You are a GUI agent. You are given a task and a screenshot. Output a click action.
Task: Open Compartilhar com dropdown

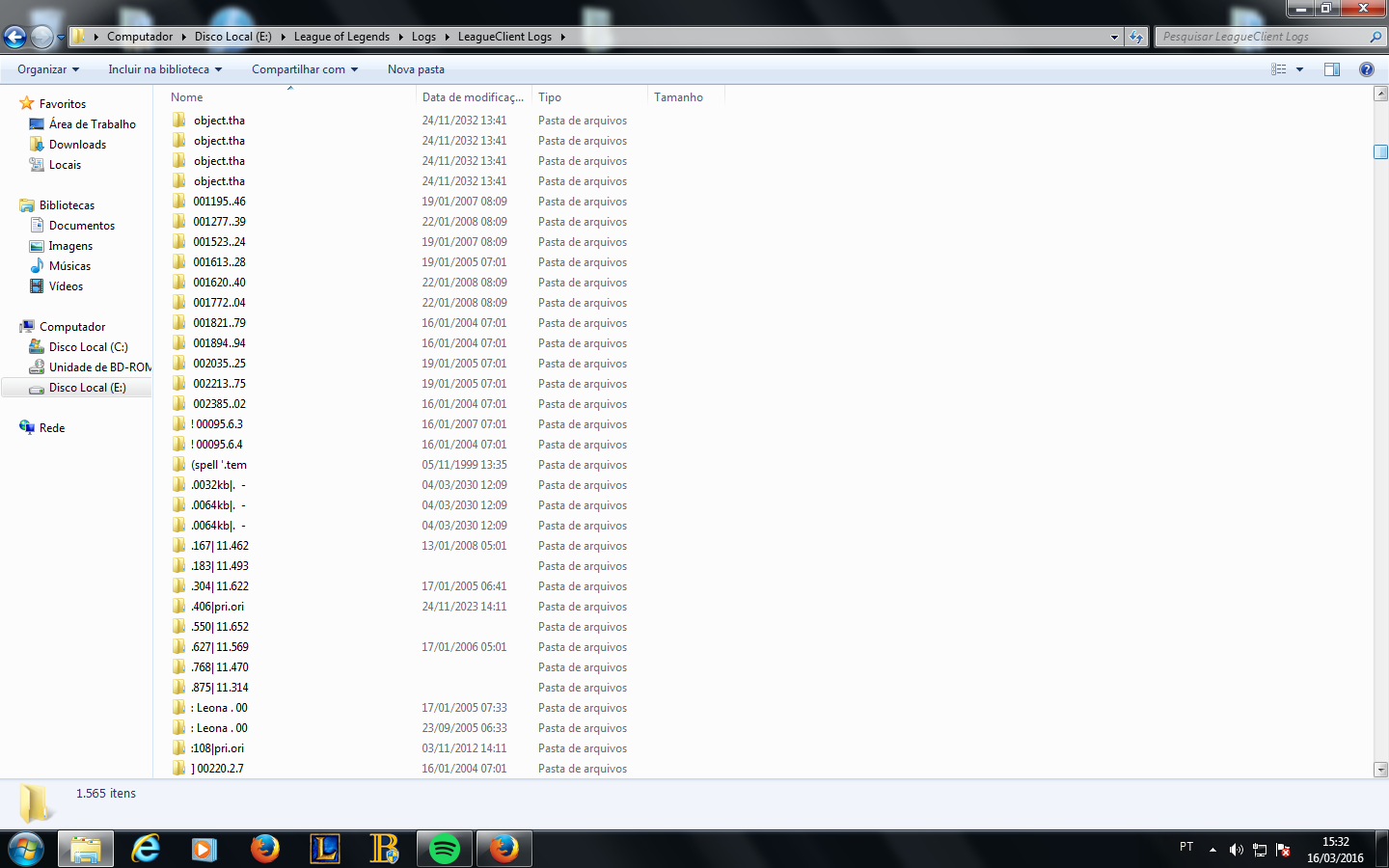305,69
